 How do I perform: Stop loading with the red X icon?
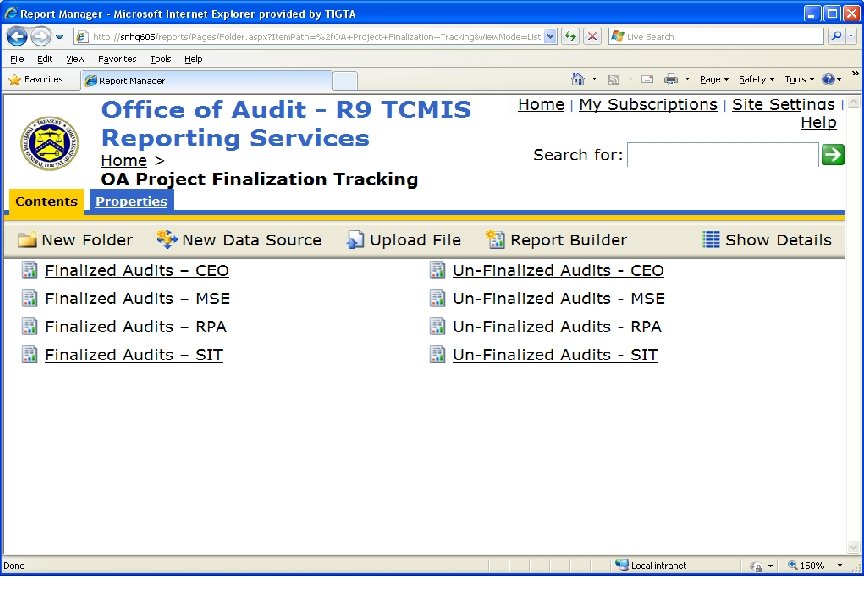click(x=592, y=37)
